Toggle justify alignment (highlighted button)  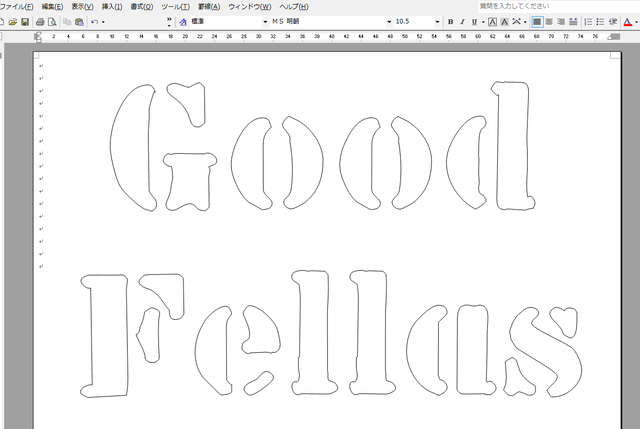[537, 22]
